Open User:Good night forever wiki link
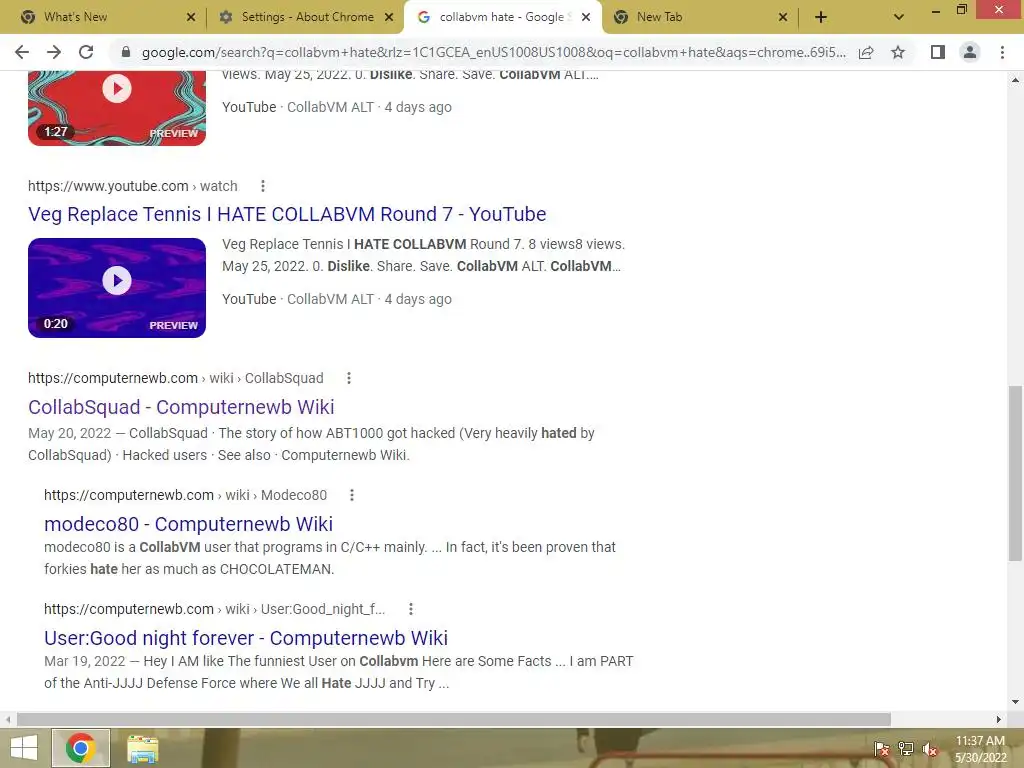1024x768 pixels. click(x=246, y=638)
